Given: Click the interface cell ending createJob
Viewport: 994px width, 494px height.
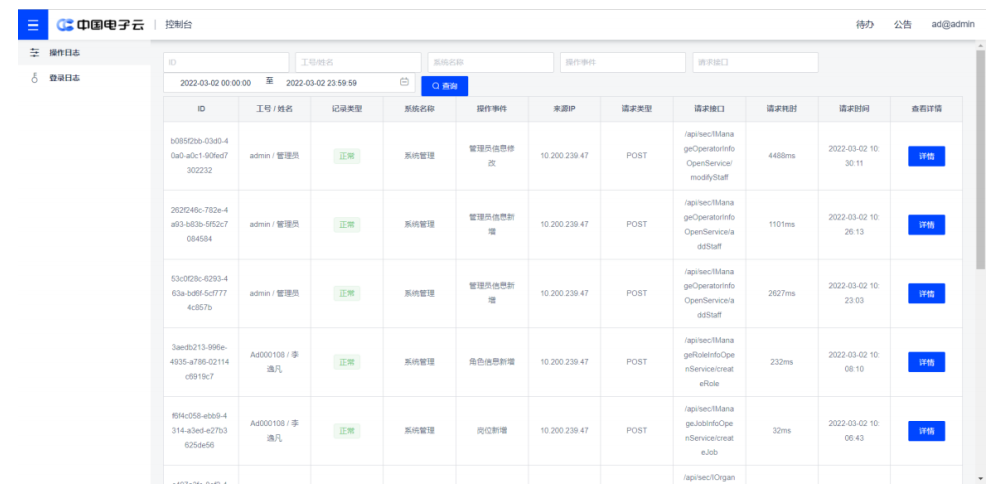Looking at the screenshot, I should pos(709,431).
